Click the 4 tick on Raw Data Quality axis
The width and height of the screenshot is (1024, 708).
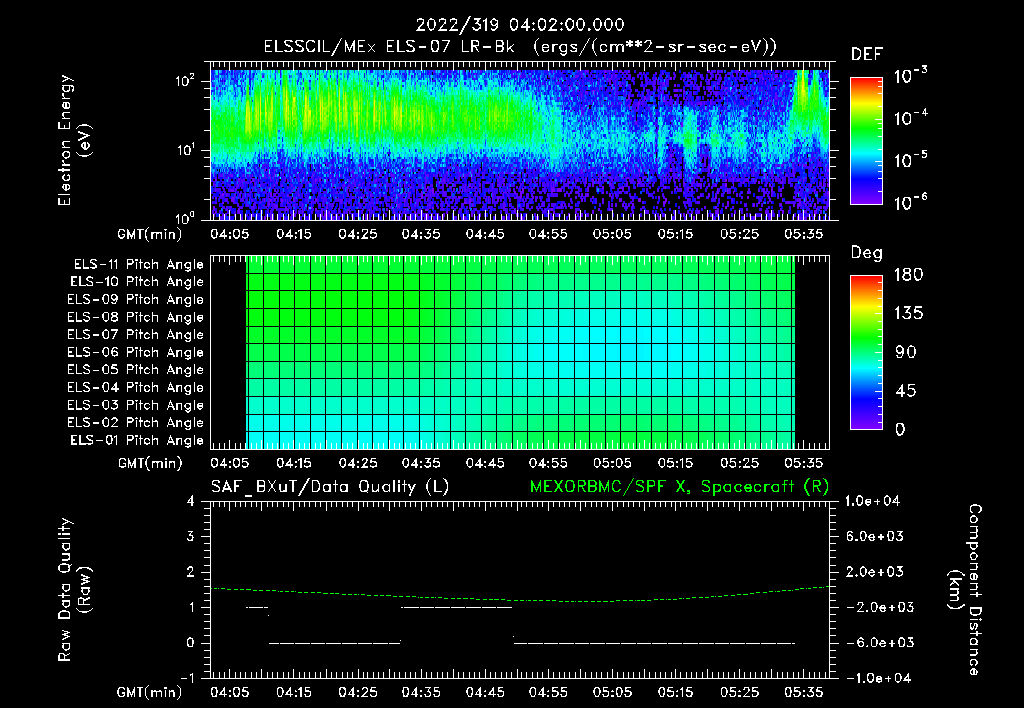[x=191, y=502]
